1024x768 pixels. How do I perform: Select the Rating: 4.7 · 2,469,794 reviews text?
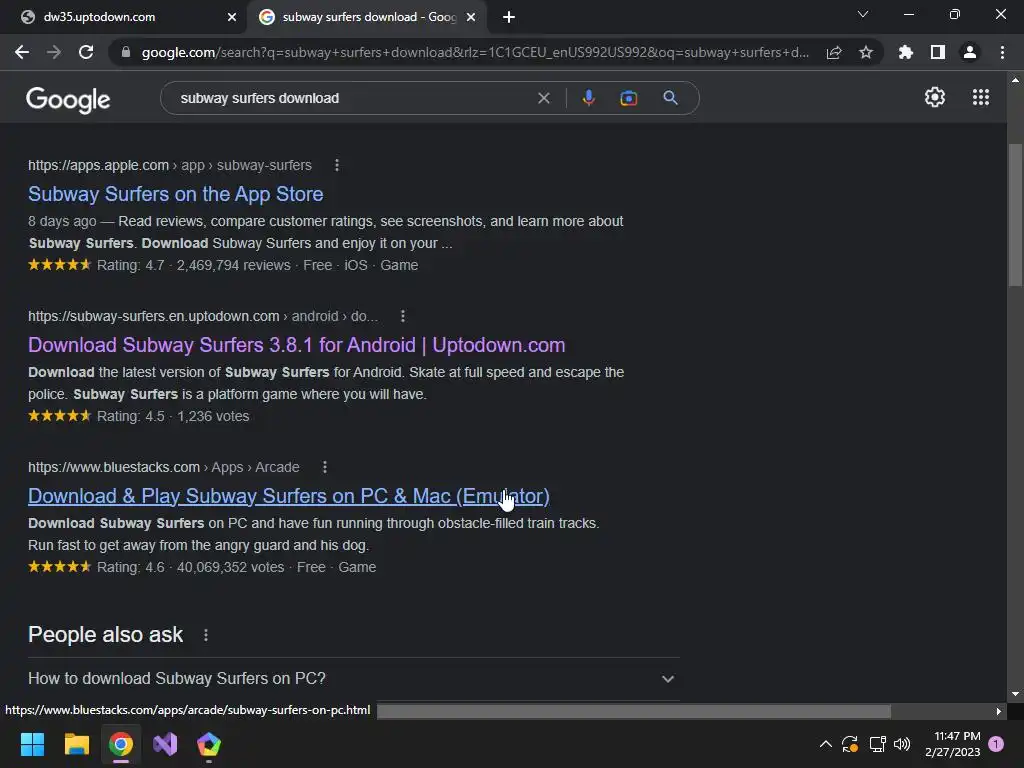193,265
